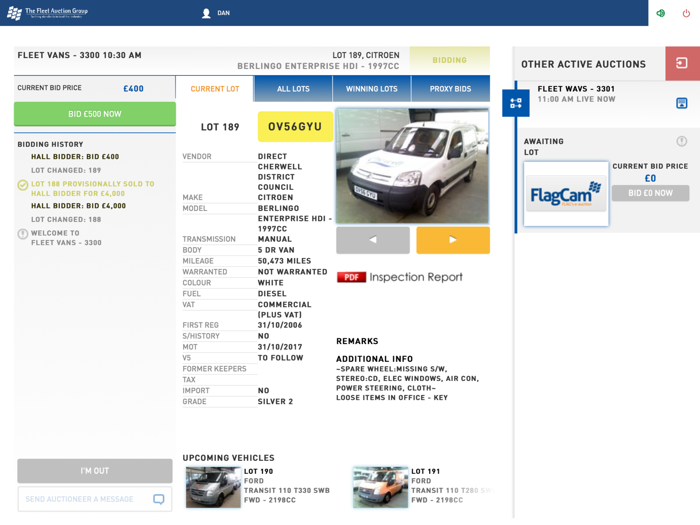The height and width of the screenshot is (525, 700).
Task: Click the info icon beside Awaiting Lot
Action: tap(682, 141)
